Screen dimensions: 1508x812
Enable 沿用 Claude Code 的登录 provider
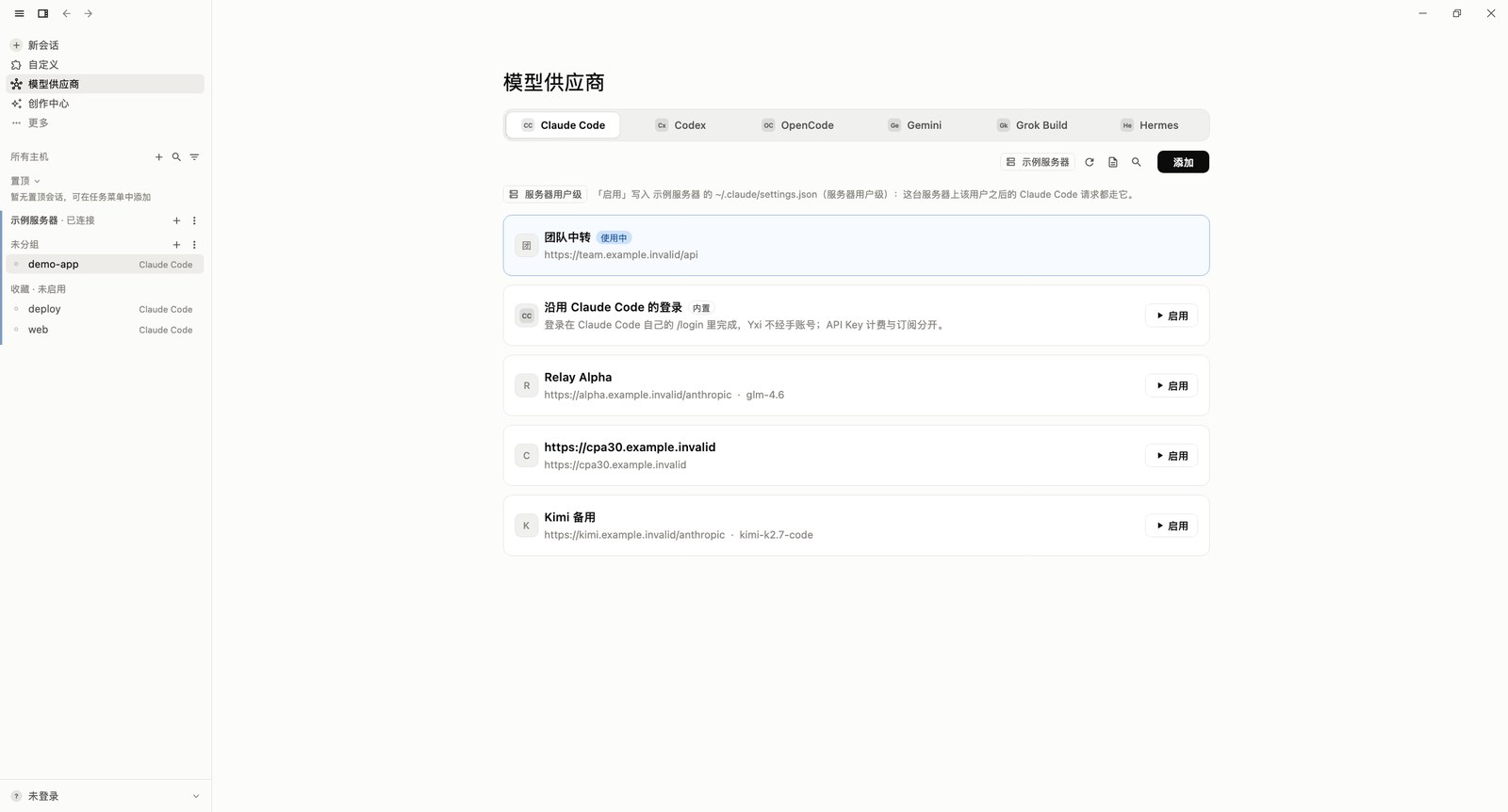click(x=1172, y=316)
